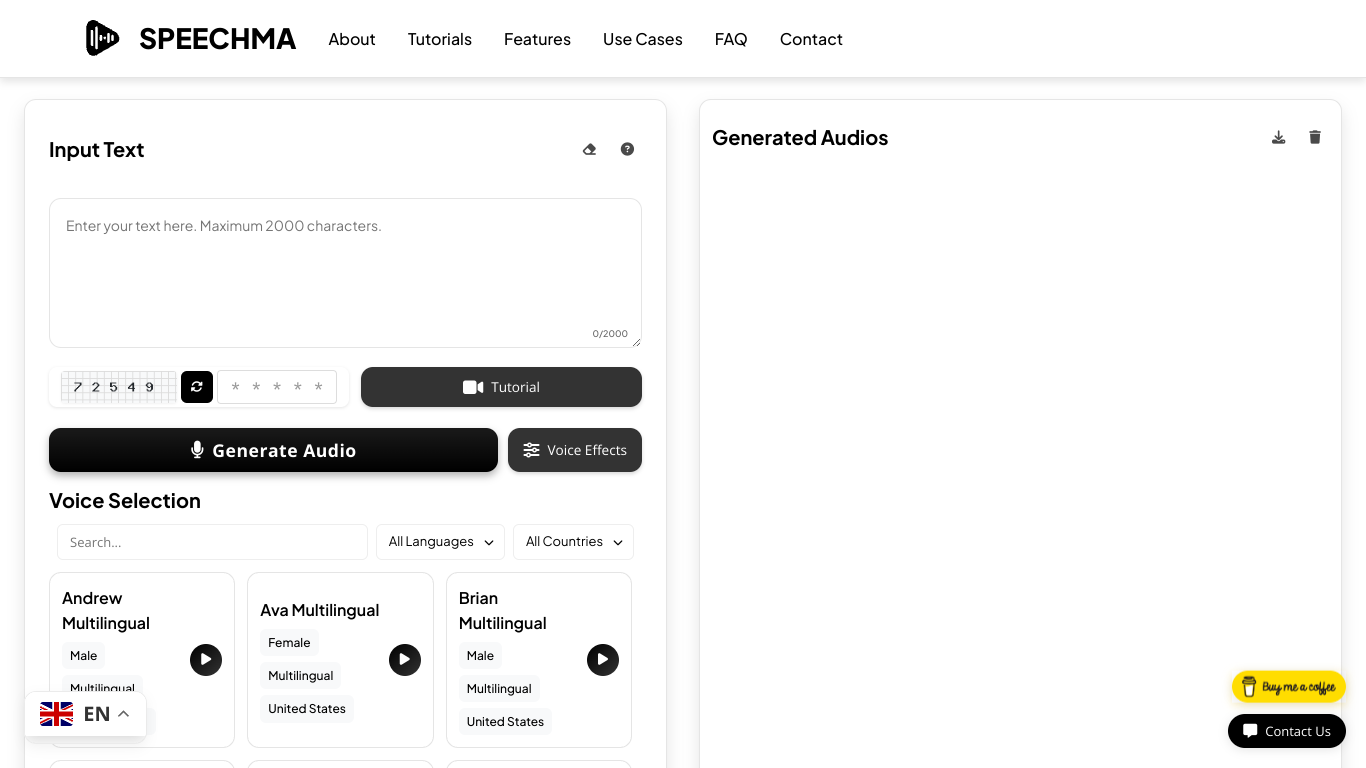Screen dimensions: 1366x768
Task: Focus the voice search box
Action: tap(212, 542)
